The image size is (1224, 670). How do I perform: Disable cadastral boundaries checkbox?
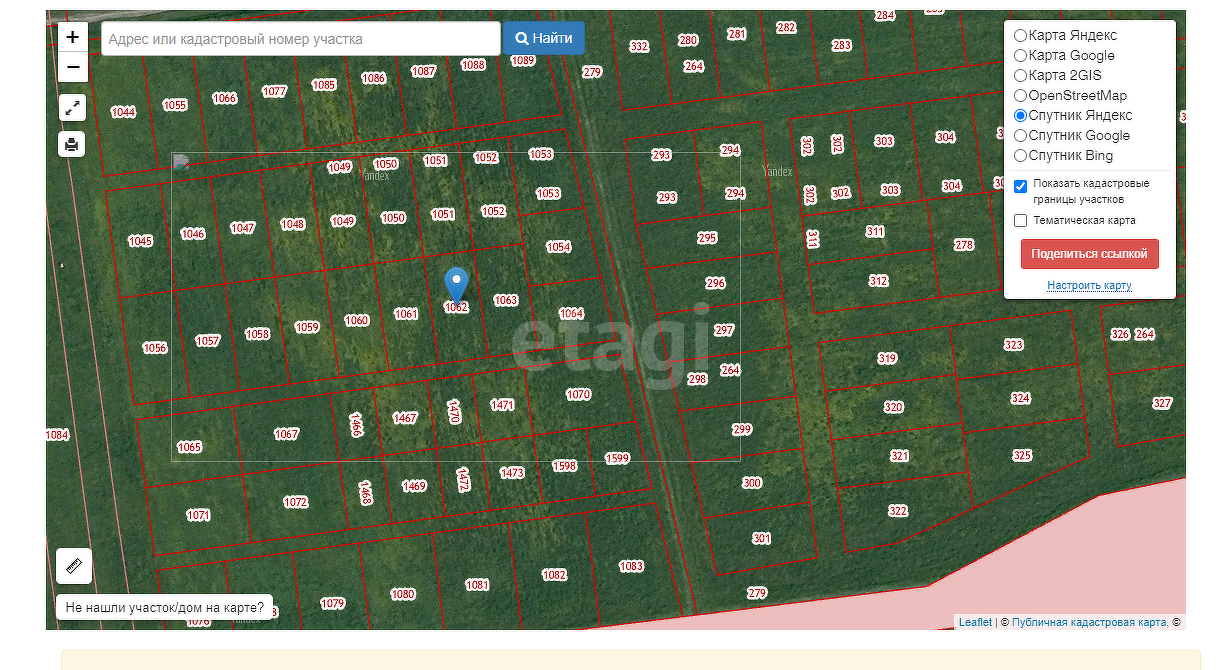click(1020, 186)
